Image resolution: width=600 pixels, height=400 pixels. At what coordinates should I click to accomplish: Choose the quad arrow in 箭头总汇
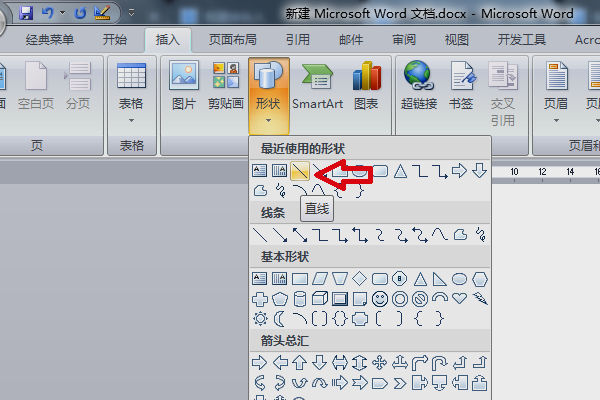point(380,362)
